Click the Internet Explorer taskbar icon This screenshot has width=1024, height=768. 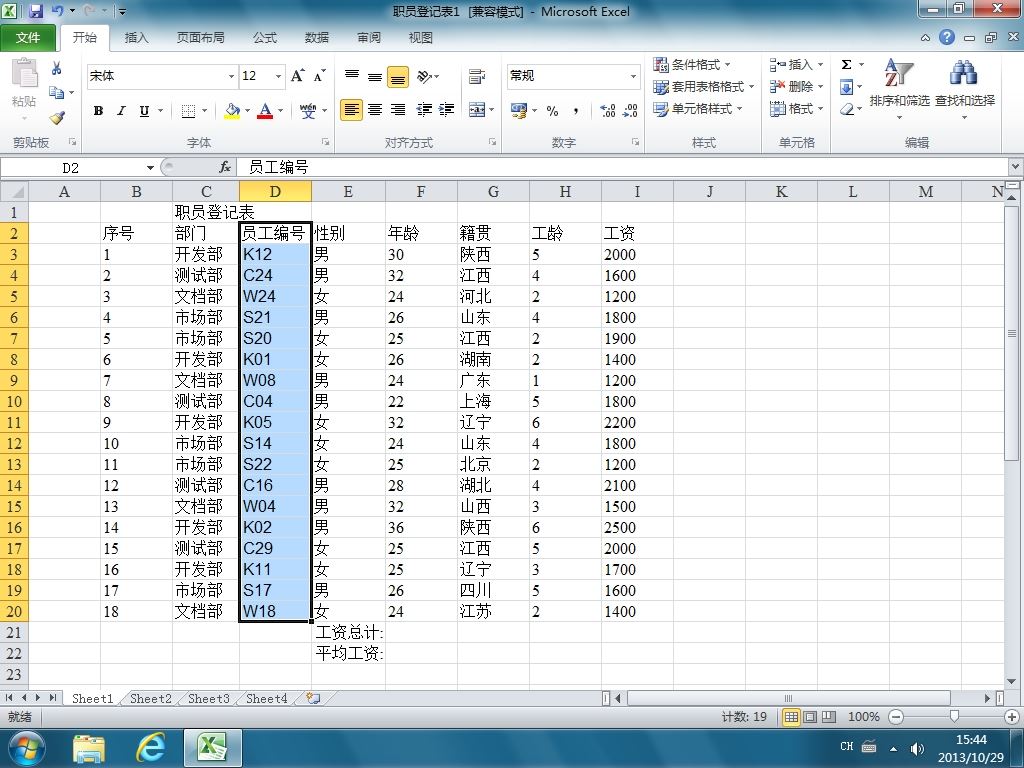pyautogui.click(x=150, y=748)
